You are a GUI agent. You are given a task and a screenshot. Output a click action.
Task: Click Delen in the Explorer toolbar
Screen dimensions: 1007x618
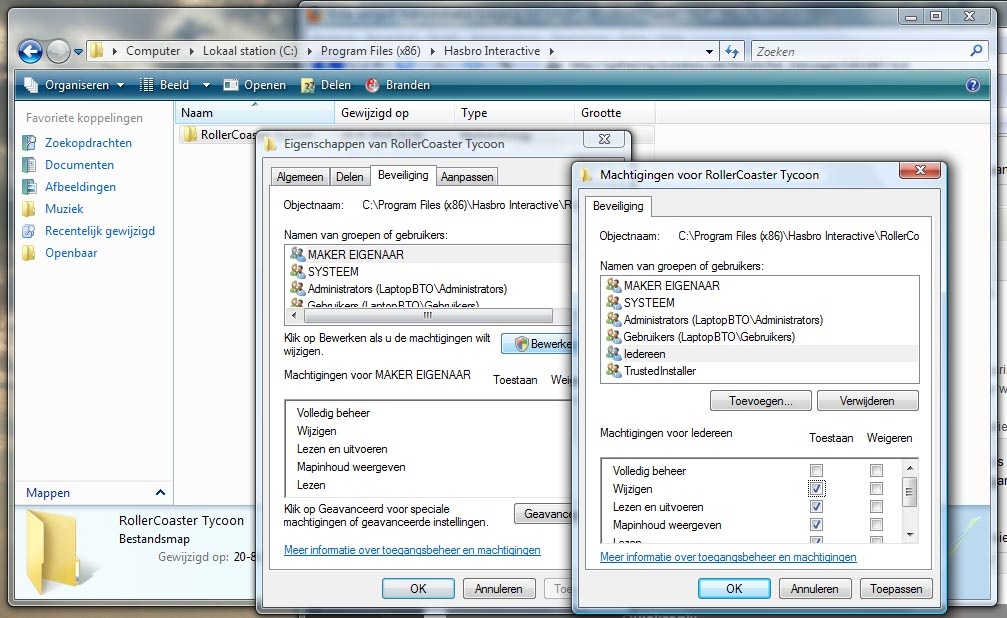[x=326, y=85]
